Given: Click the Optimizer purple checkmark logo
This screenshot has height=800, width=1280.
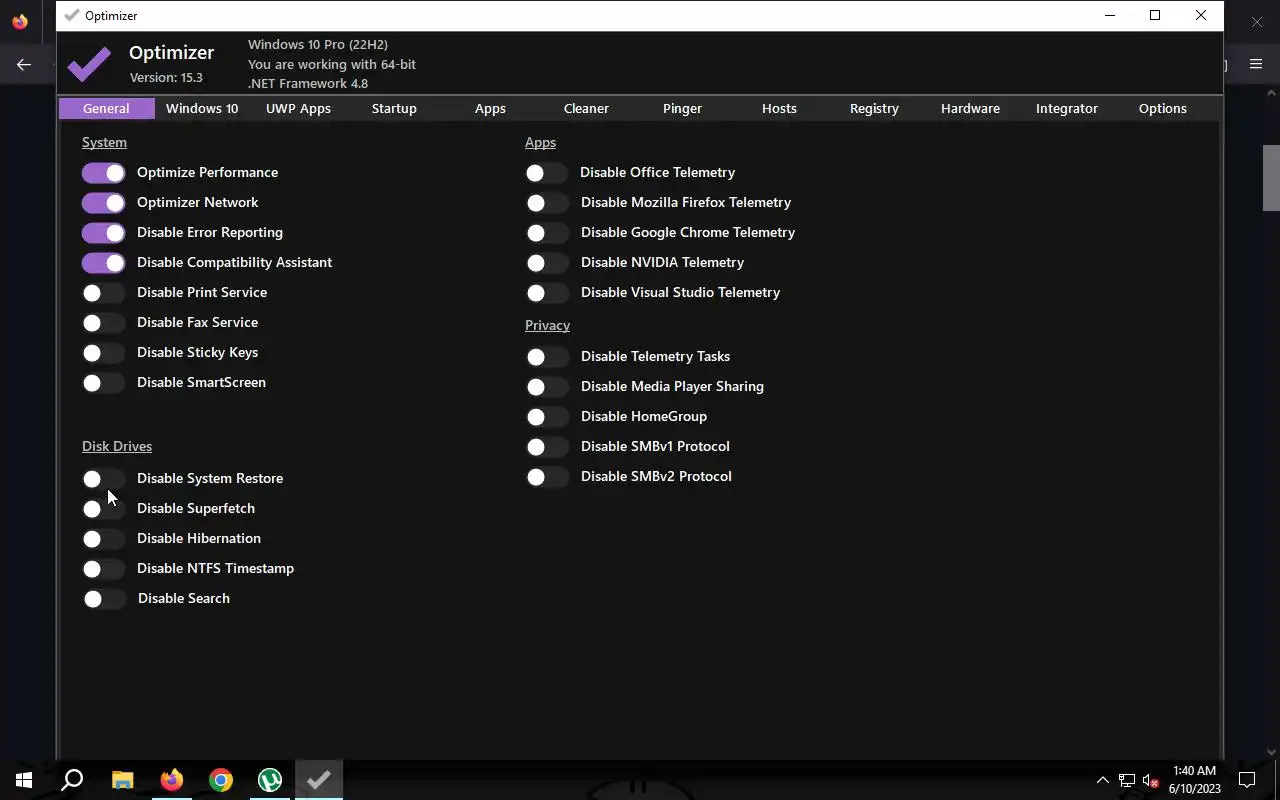Looking at the screenshot, I should coord(89,64).
